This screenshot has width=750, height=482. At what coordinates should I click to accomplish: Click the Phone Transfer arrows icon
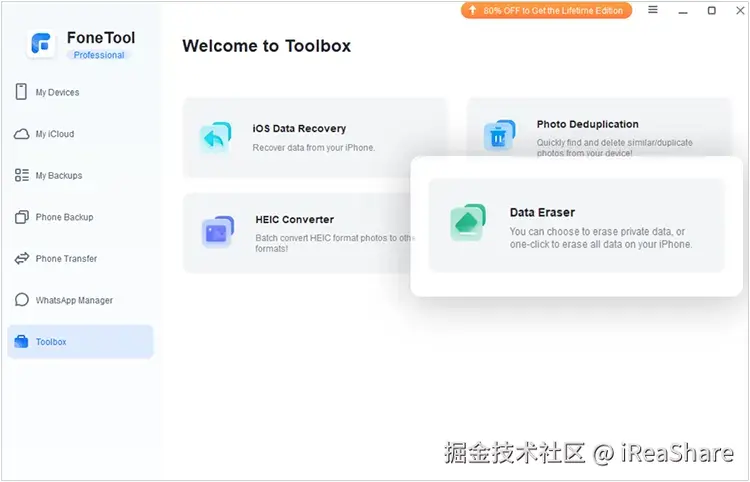point(22,259)
